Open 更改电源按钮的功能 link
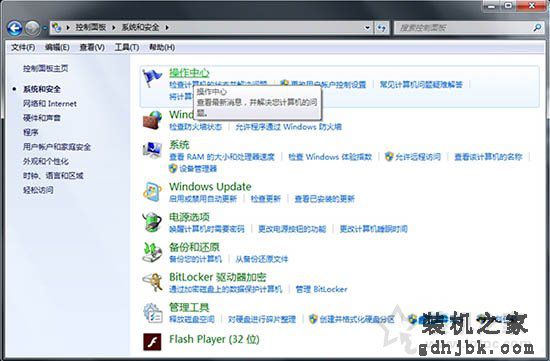550x361 pixels. pyautogui.click(x=292, y=229)
